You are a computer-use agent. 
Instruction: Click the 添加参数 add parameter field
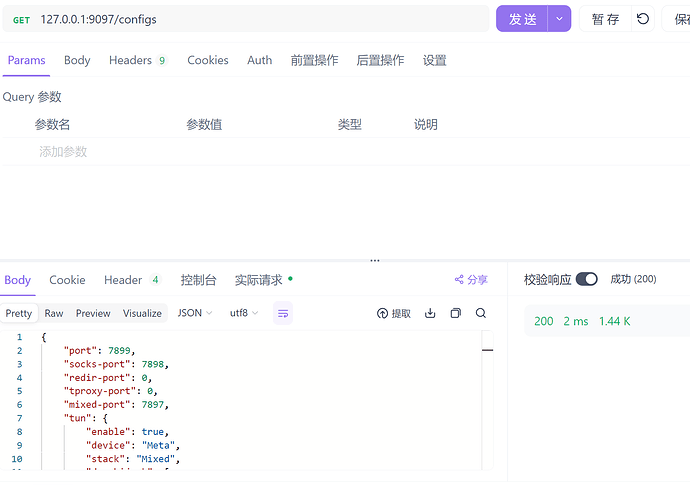tap(63, 152)
